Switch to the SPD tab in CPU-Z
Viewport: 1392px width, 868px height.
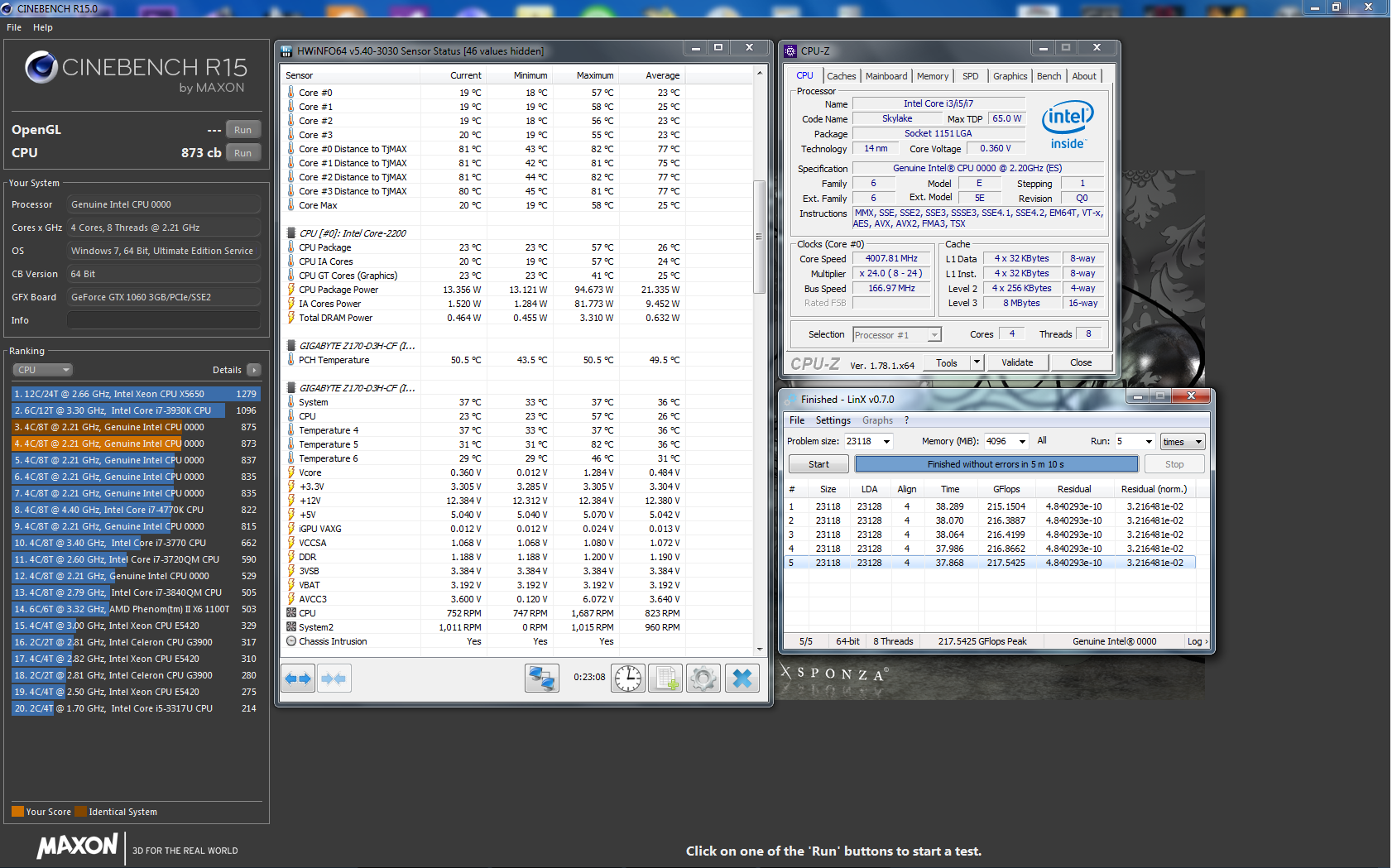971,76
